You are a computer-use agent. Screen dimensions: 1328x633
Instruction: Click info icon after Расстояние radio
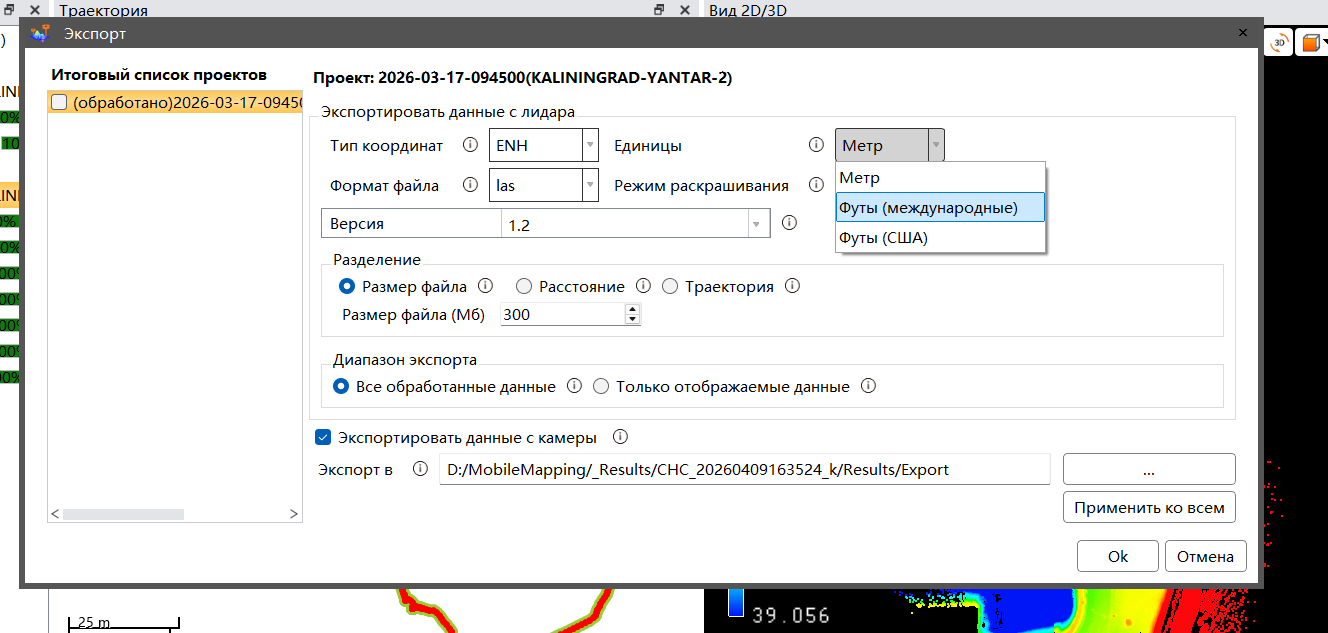tap(644, 286)
